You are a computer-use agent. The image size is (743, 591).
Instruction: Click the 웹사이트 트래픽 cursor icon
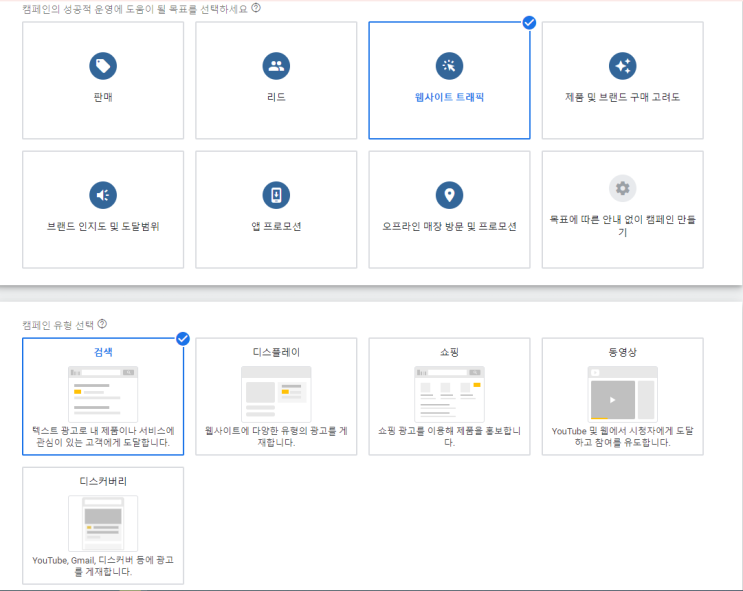(x=449, y=66)
